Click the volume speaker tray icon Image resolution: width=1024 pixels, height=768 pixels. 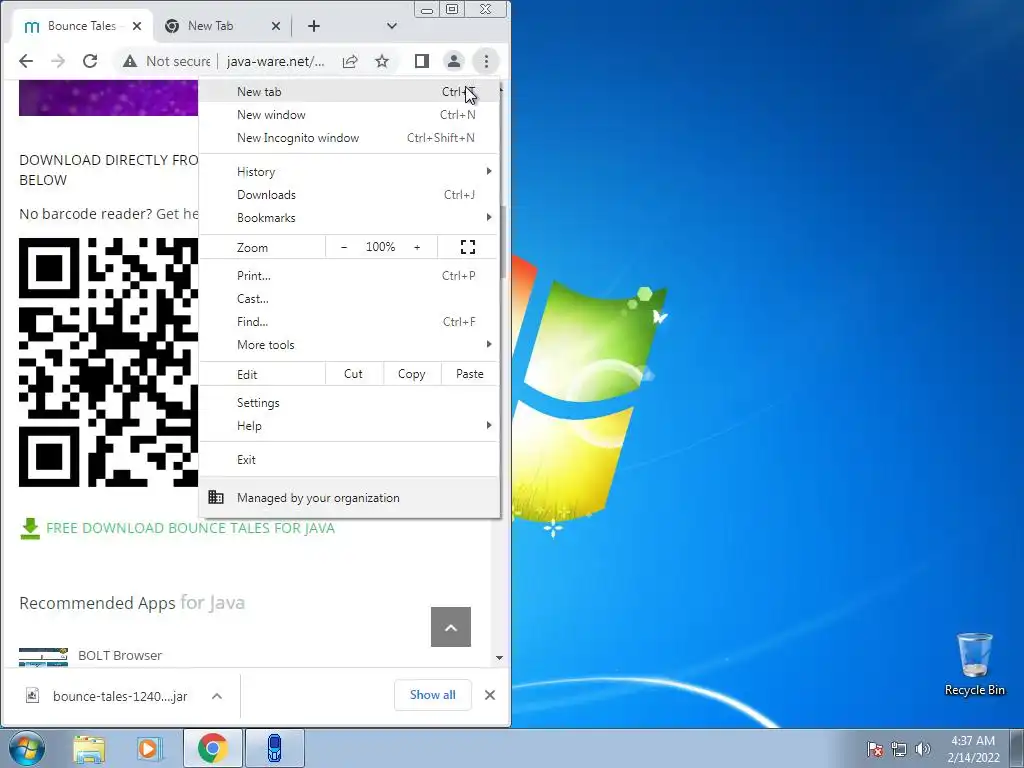click(923, 749)
